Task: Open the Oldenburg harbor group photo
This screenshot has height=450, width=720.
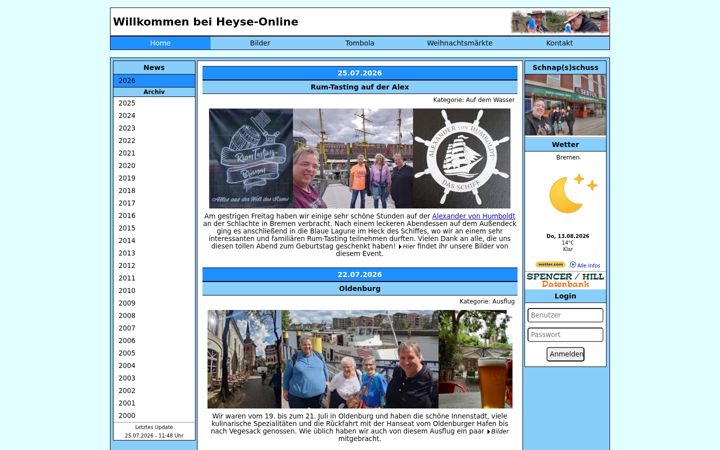Action: pos(360,359)
